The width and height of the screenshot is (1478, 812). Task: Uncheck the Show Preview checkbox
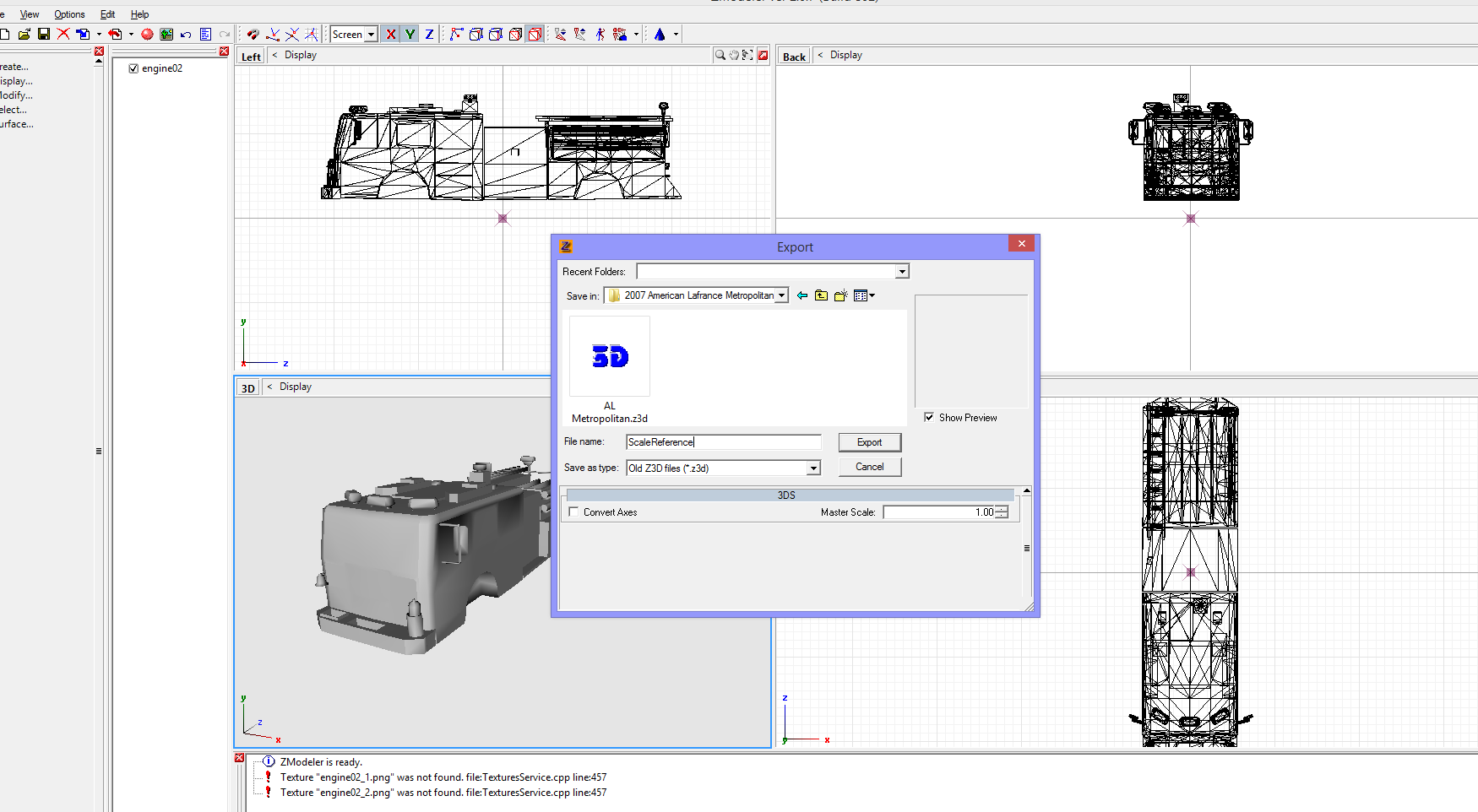(x=929, y=417)
